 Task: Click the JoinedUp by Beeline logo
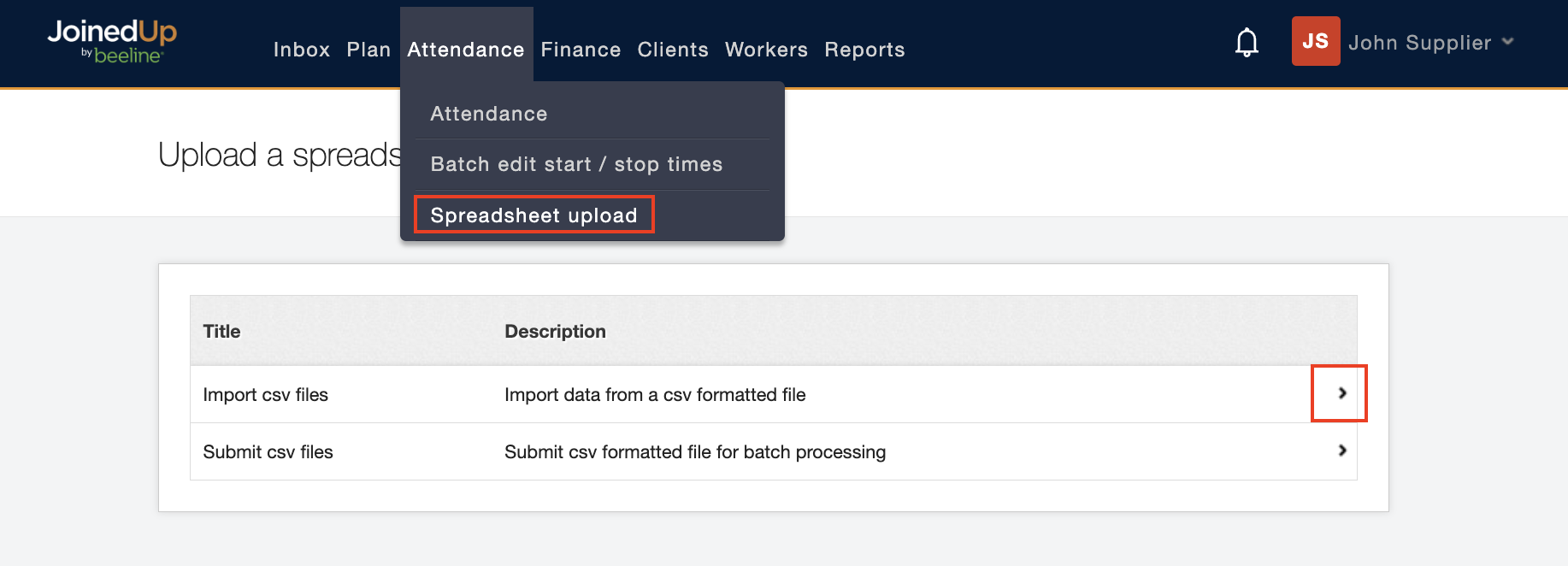coord(112,41)
